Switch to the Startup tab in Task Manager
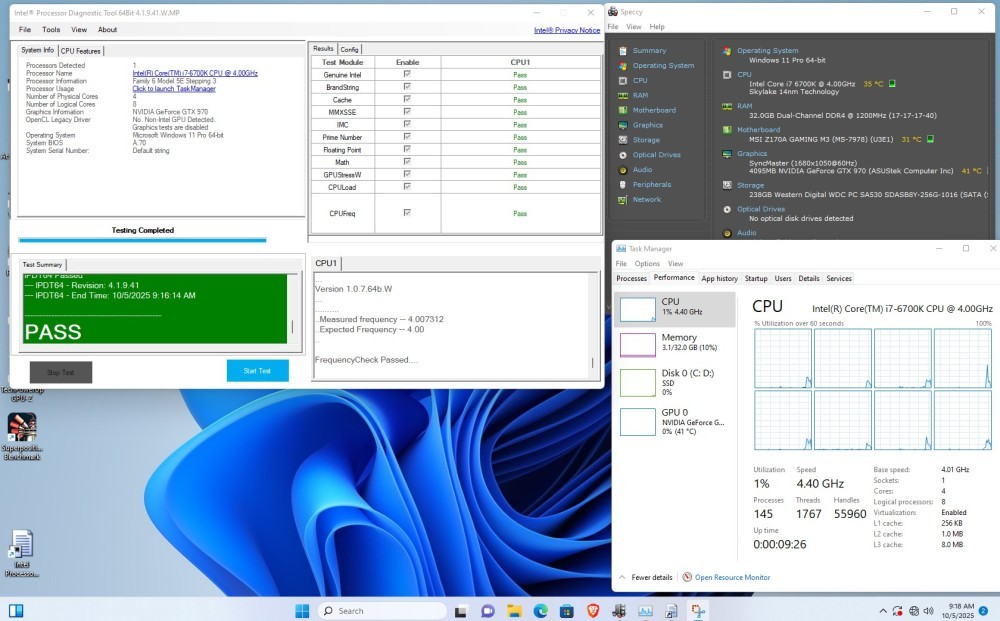This screenshot has width=1000, height=621. tap(756, 279)
